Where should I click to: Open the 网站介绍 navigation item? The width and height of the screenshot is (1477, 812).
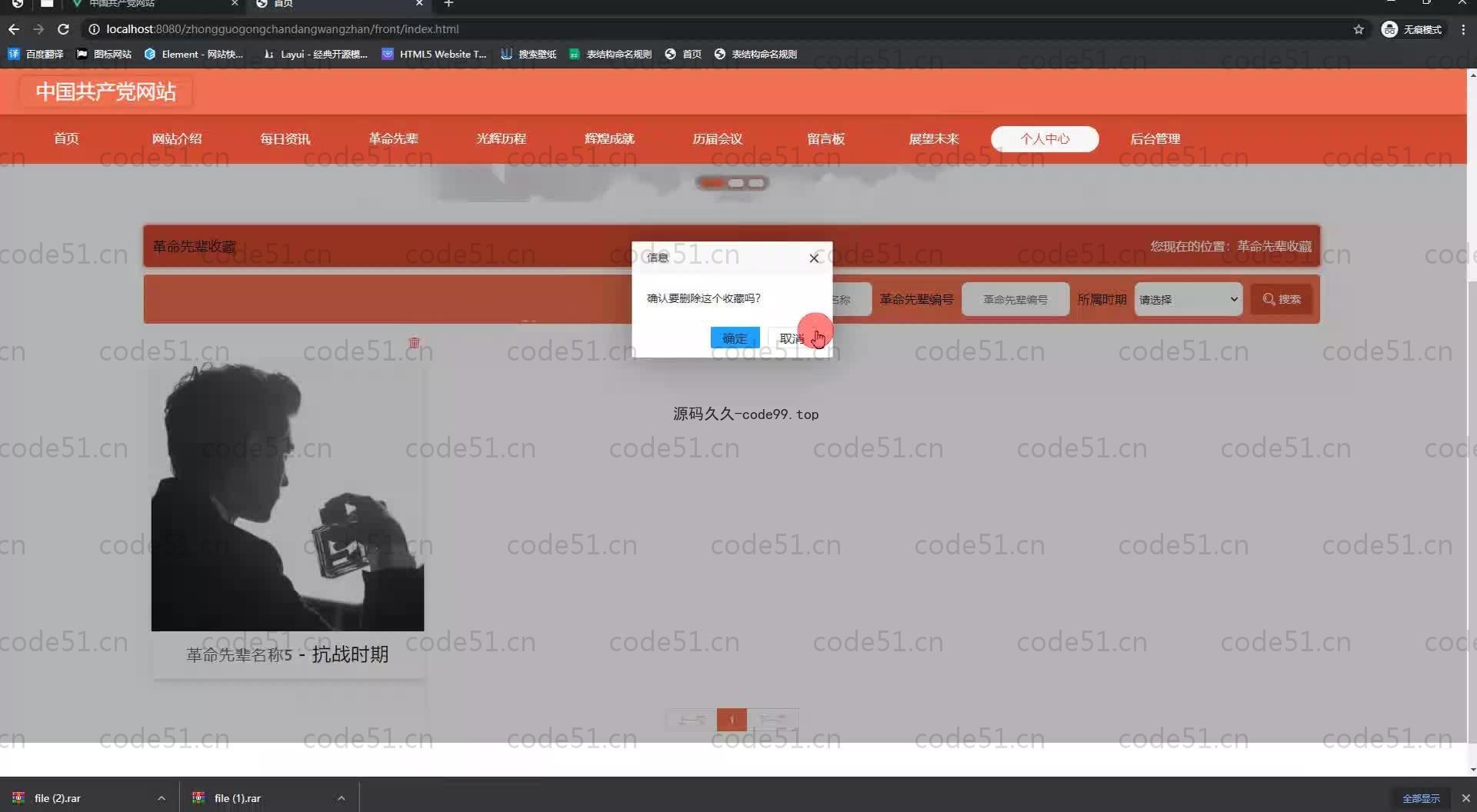(x=177, y=138)
